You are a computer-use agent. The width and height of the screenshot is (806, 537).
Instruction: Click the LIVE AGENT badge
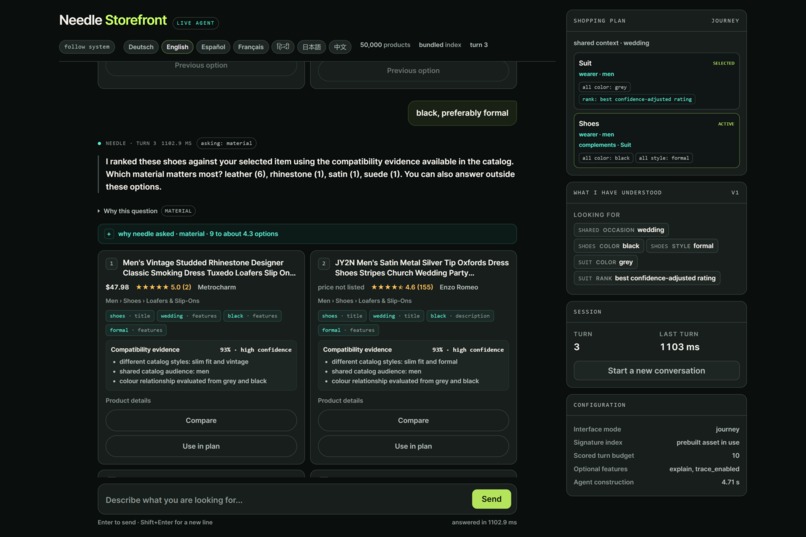tap(195, 23)
